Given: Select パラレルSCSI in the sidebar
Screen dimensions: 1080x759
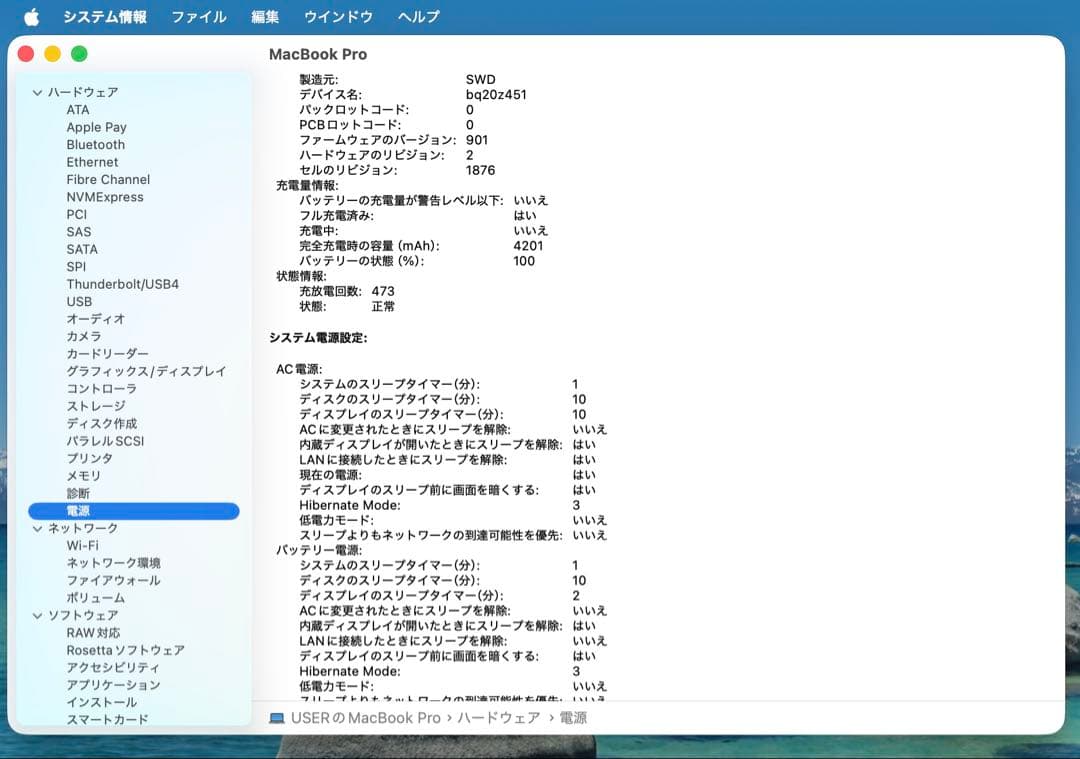Looking at the screenshot, I should [x=105, y=441].
